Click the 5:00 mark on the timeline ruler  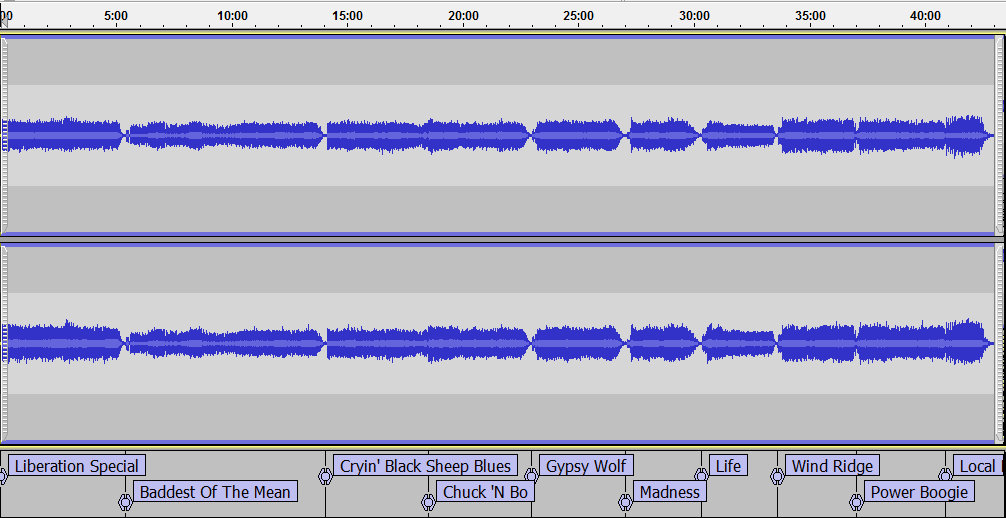pyautogui.click(x=115, y=15)
